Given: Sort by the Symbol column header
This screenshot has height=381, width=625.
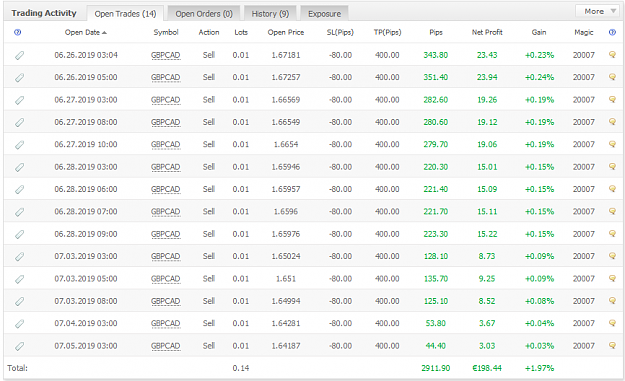Looking at the screenshot, I should [166, 32].
